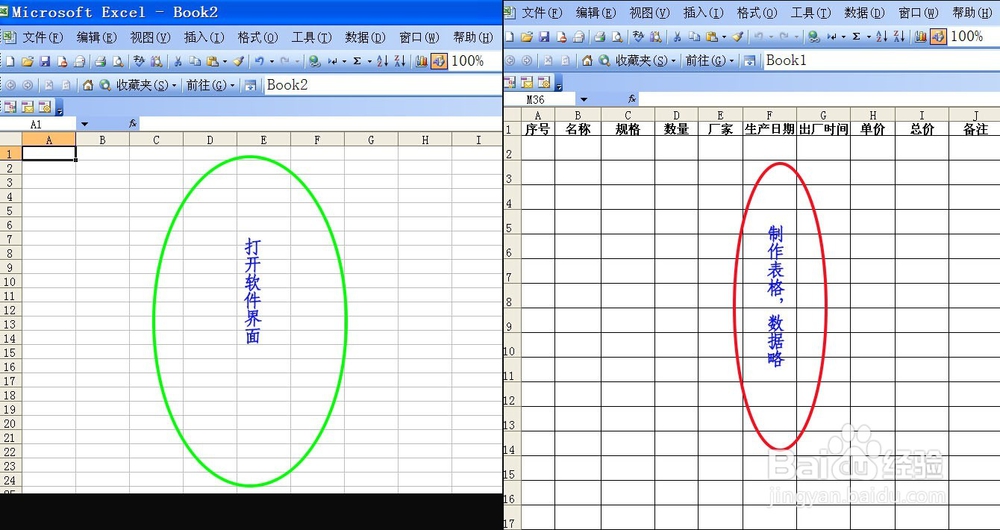
Task: Click Print icon in Book2 window
Action: coord(100,61)
